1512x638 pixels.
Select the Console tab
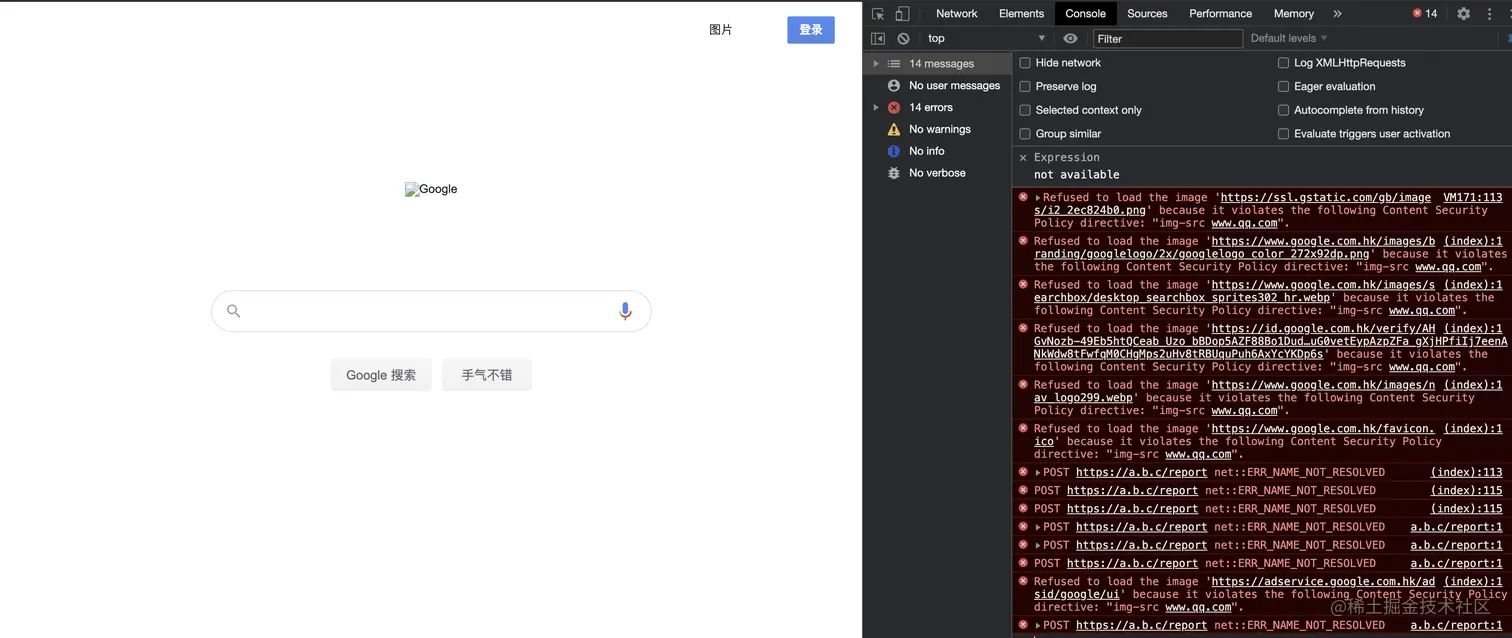[x=1085, y=14]
